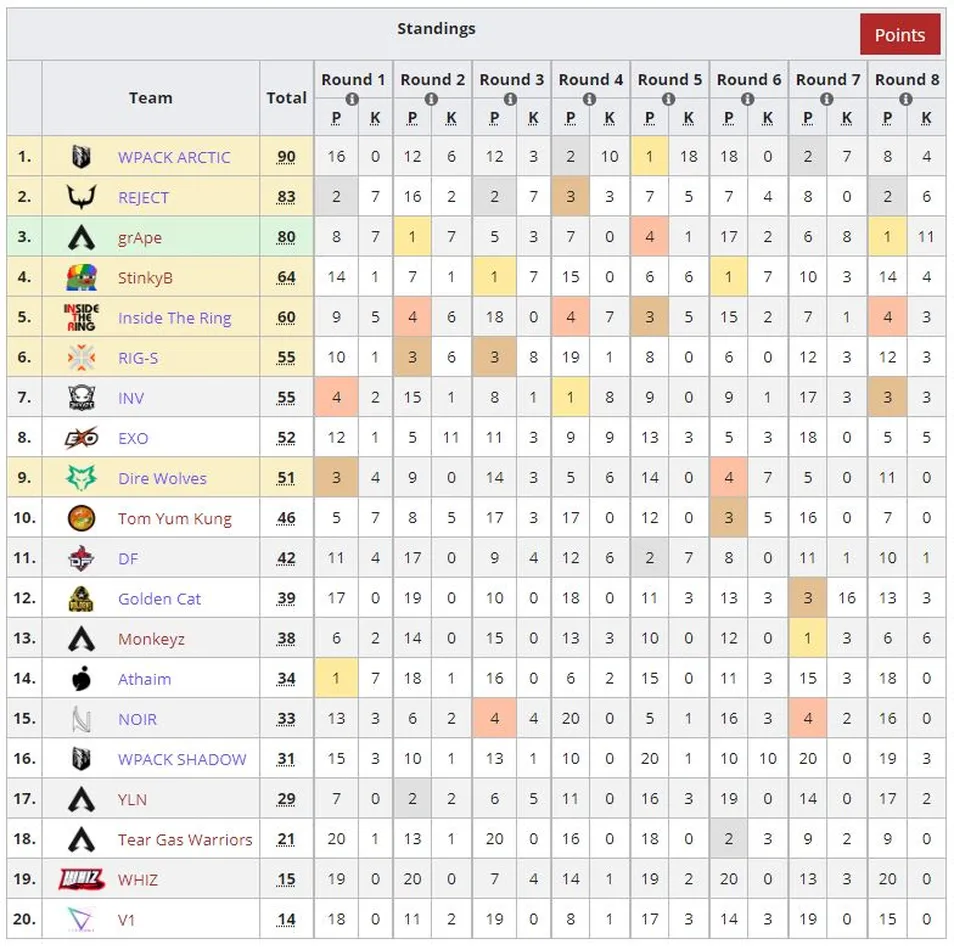954x950 pixels.
Task: Click the Total column header
Action: coord(286,98)
